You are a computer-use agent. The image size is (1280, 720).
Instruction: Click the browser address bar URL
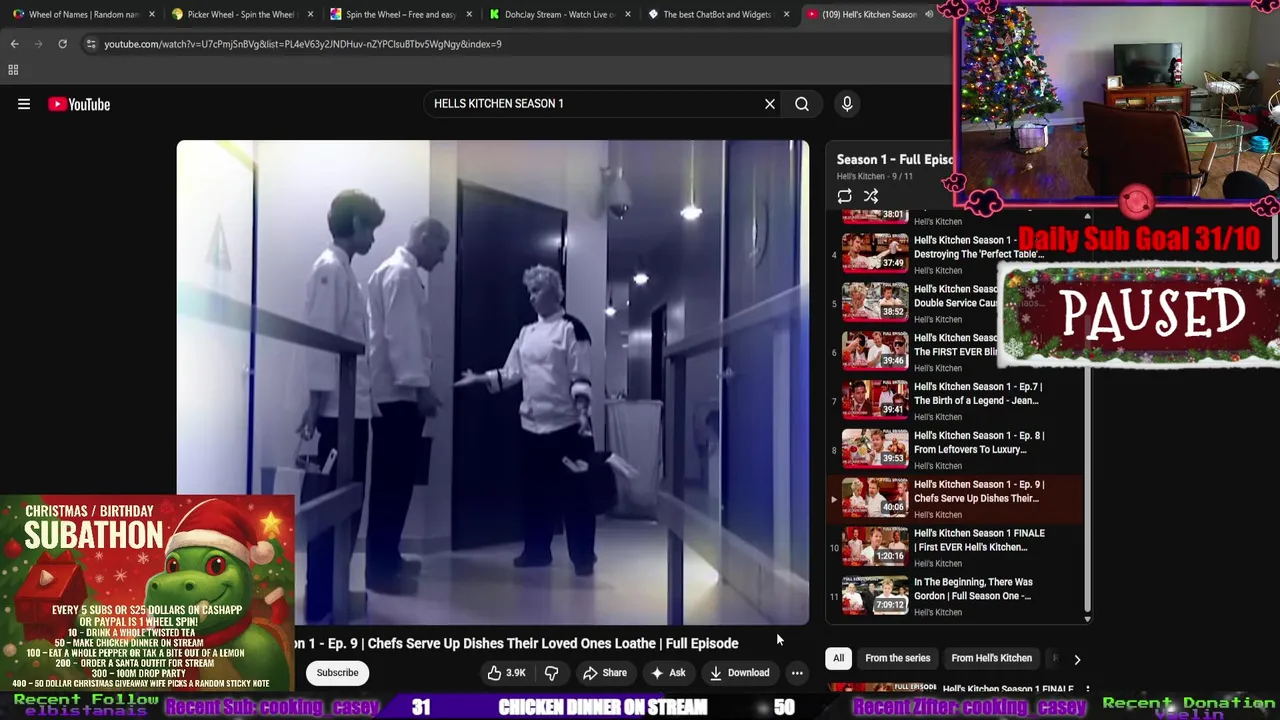click(303, 44)
